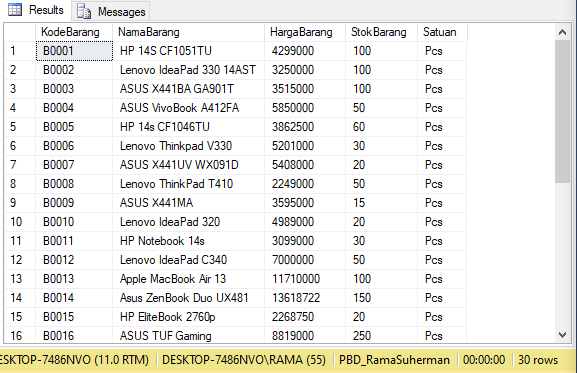Select cell Lenovo IdeaPad 330 14AST
The width and height of the screenshot is (577, 373).
[188, 70]
